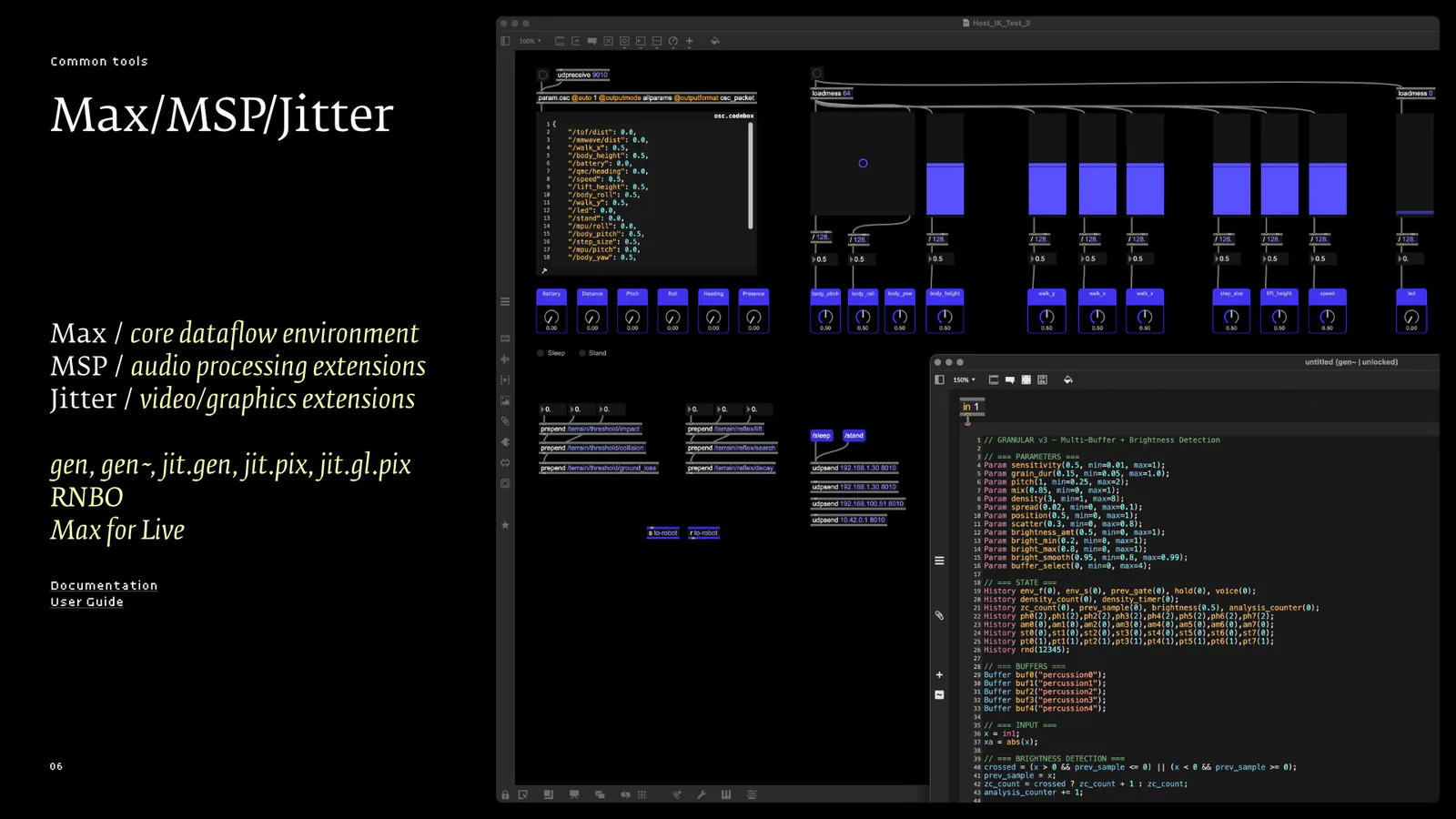The width and height of the screenshot is (1456, 819).
Task: Open the 100% zoom dropdown in main patcher
Action: tap(530, 41)
